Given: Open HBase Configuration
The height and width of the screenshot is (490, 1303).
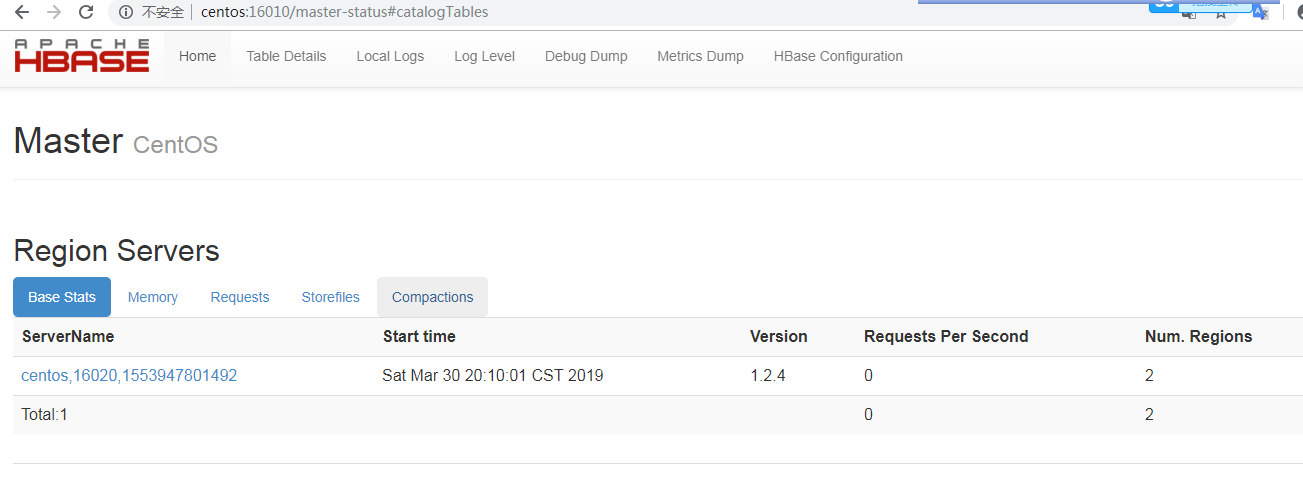Looking at the screenshot, I should coord(838,57).
